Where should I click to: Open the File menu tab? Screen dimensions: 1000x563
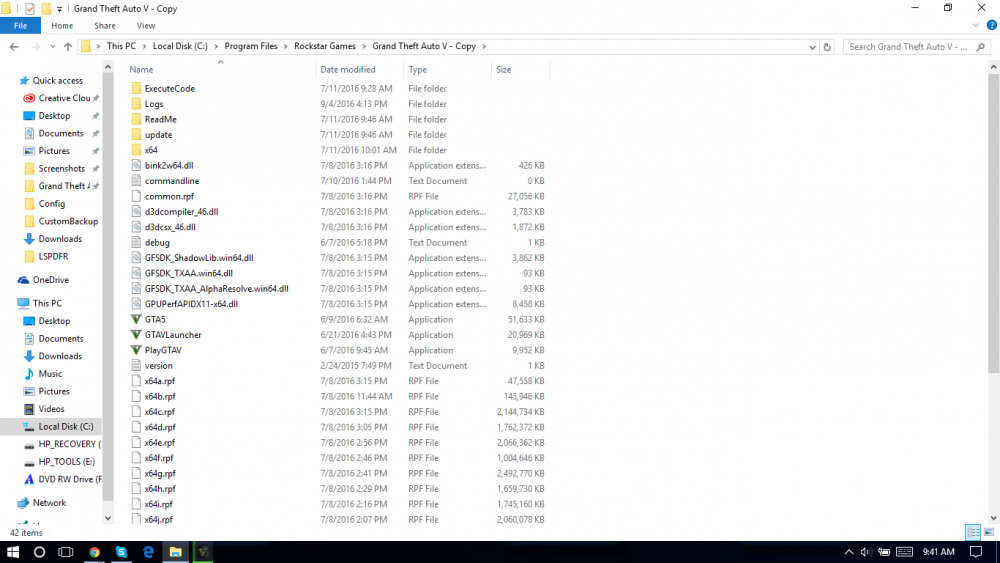pyautogui.click(x=20, y=26)
